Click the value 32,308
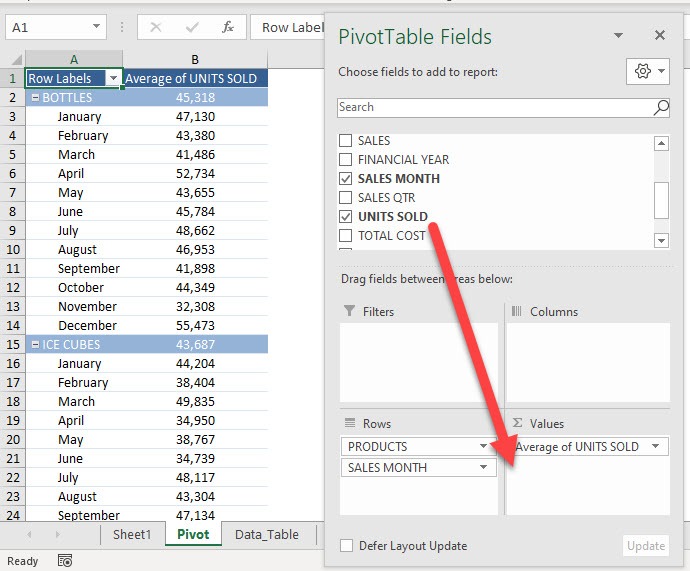 tap(195, 307)
